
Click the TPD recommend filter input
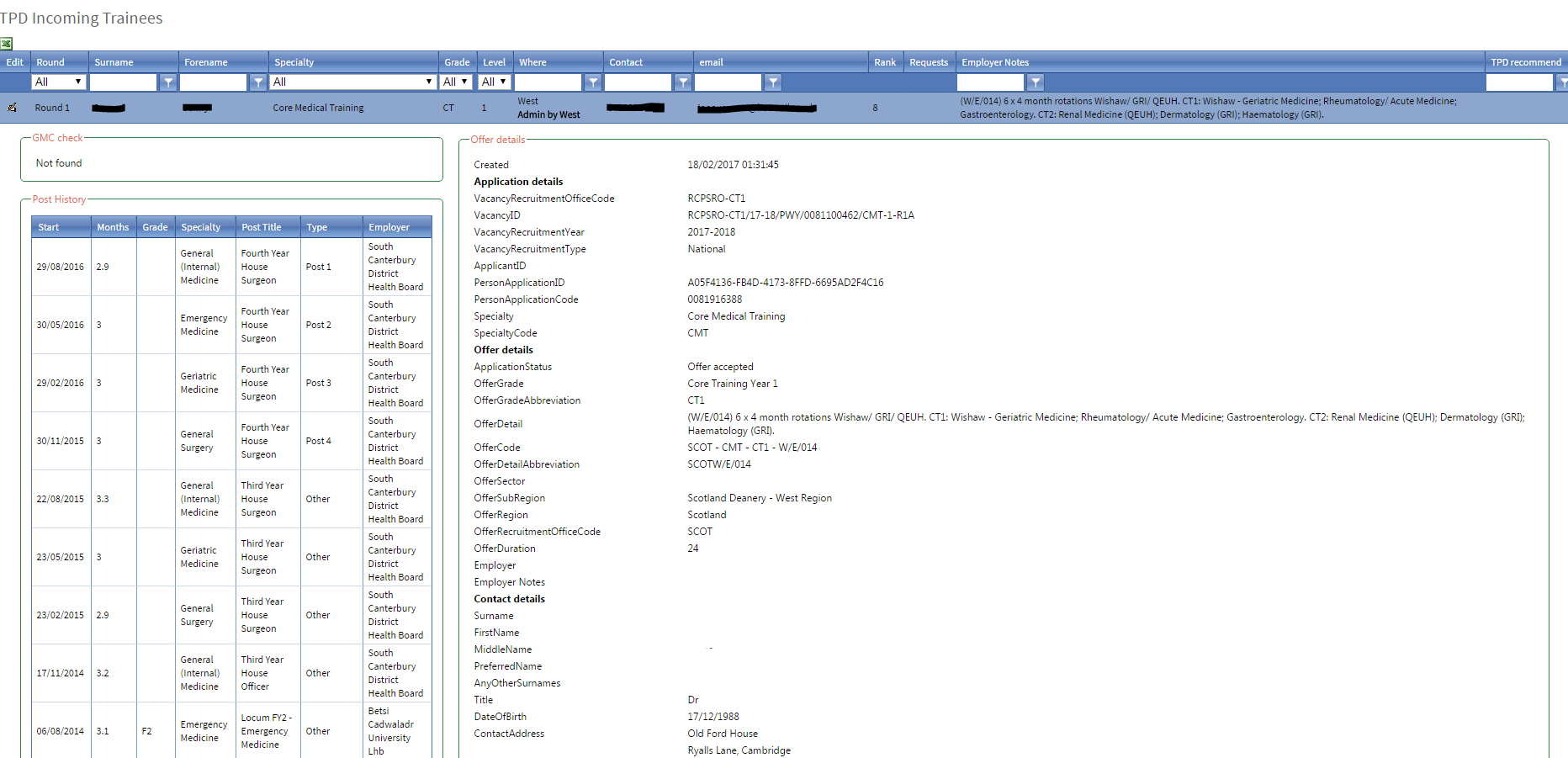pyautogui.click(x=1518, y=82)
